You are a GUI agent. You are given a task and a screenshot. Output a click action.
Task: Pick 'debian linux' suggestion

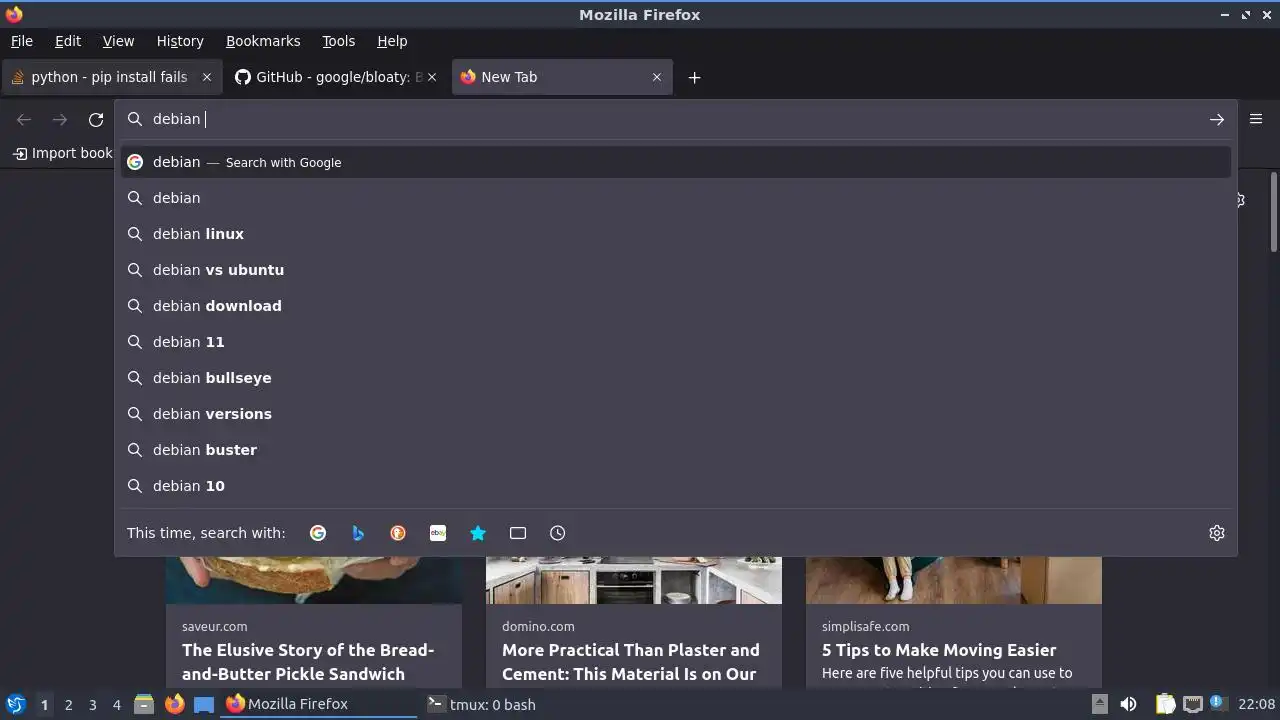[676, 234]
